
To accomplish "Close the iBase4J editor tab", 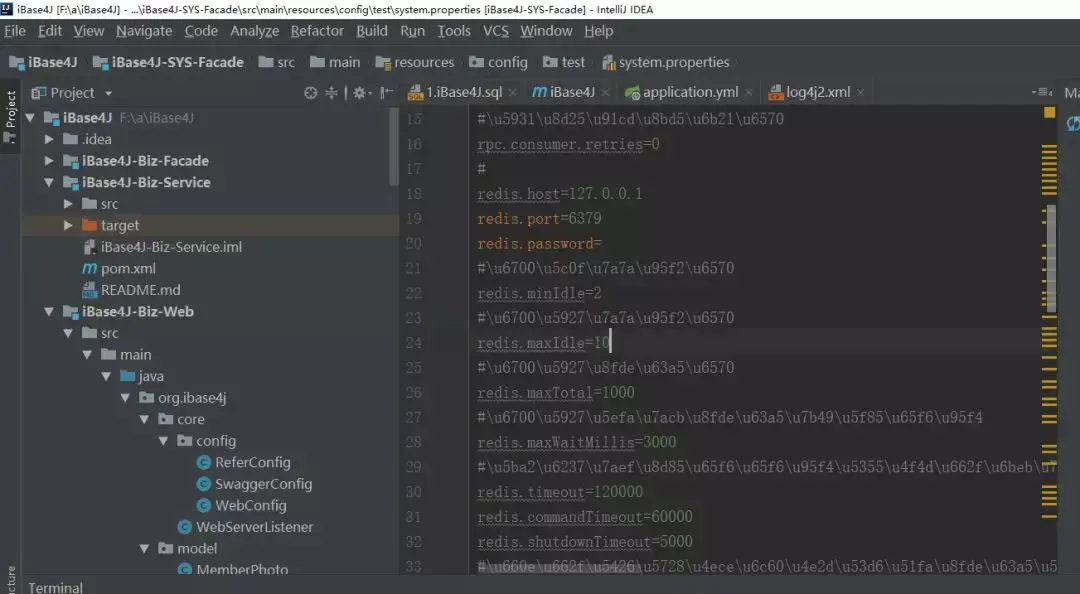I will click(605, 92).
